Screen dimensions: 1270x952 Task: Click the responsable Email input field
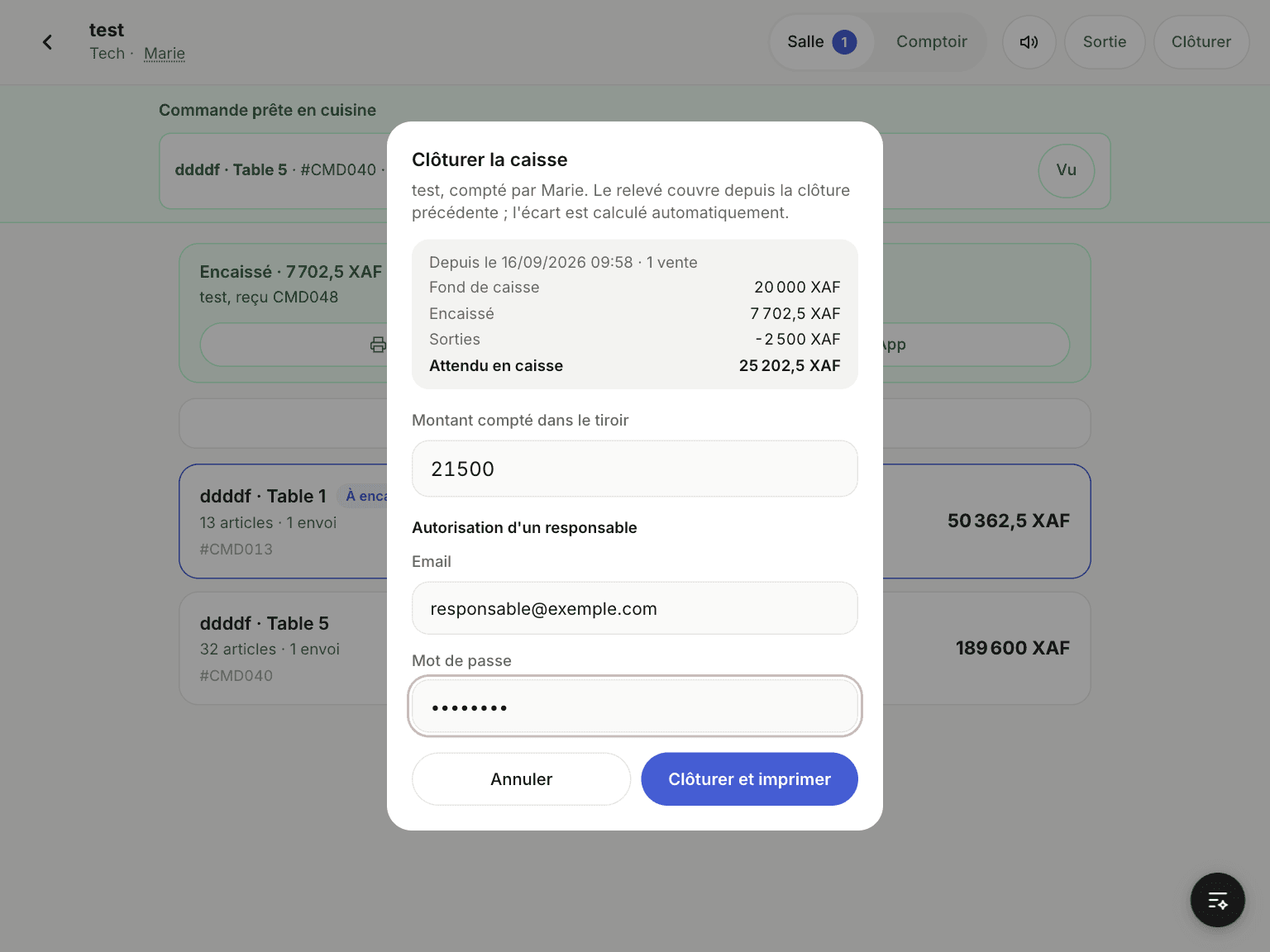click(635, 608)
